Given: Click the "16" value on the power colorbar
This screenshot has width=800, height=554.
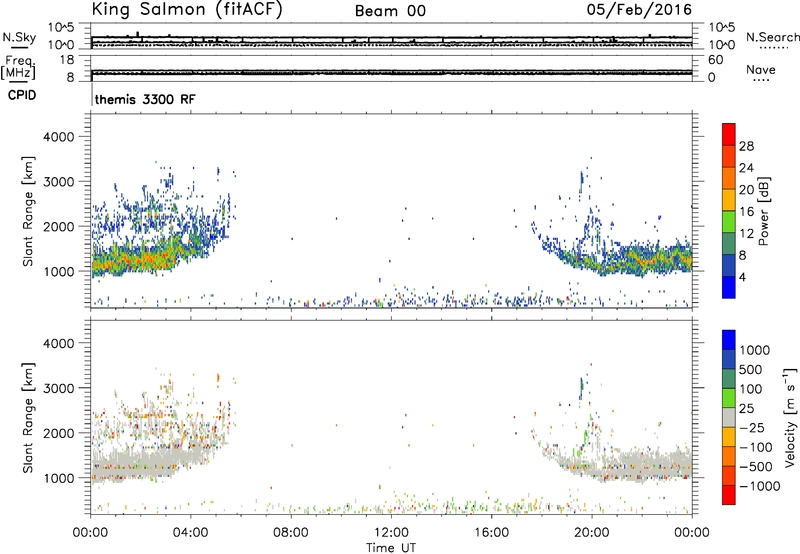Looking at the screenshot, I should coord(746,212).
